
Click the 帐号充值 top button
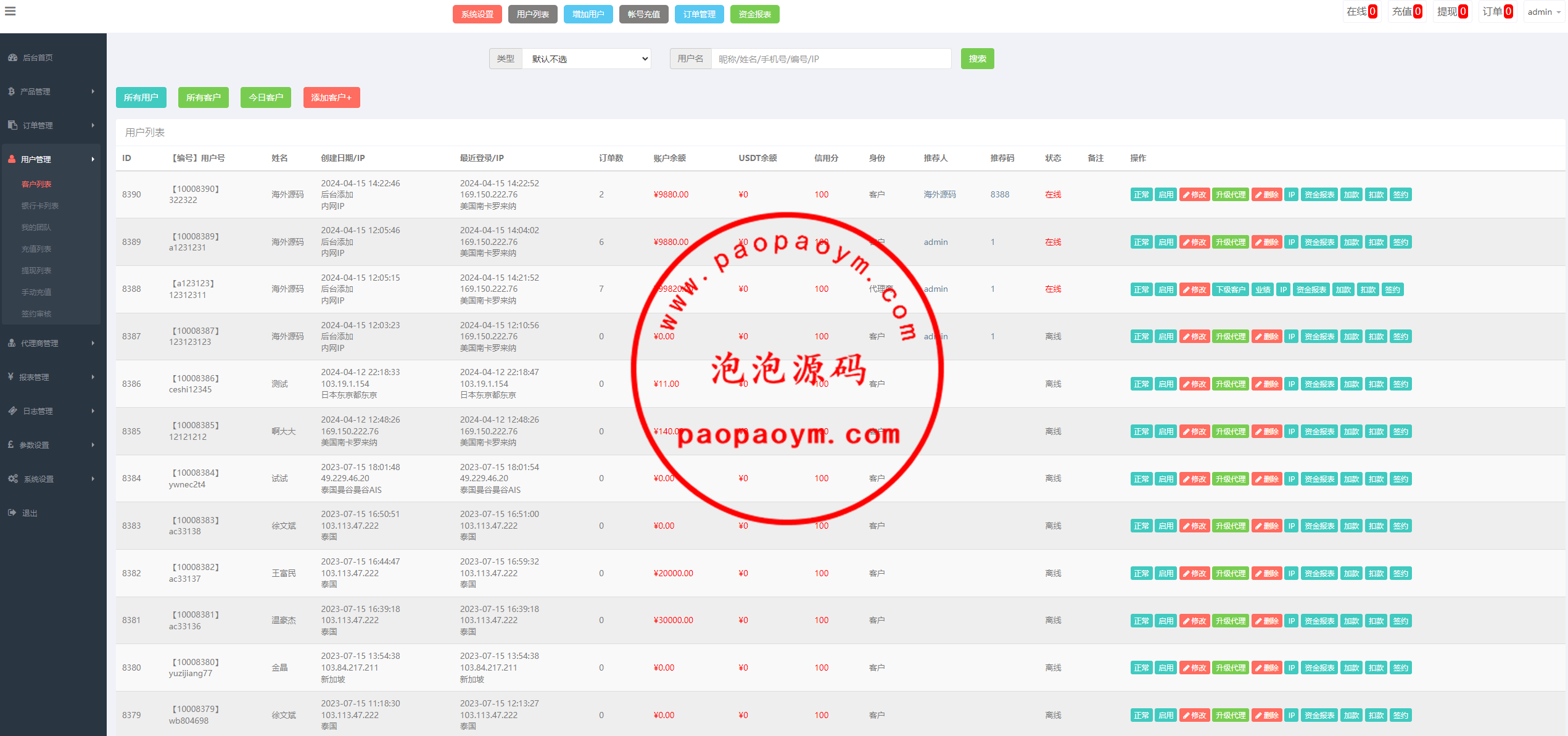644,14
